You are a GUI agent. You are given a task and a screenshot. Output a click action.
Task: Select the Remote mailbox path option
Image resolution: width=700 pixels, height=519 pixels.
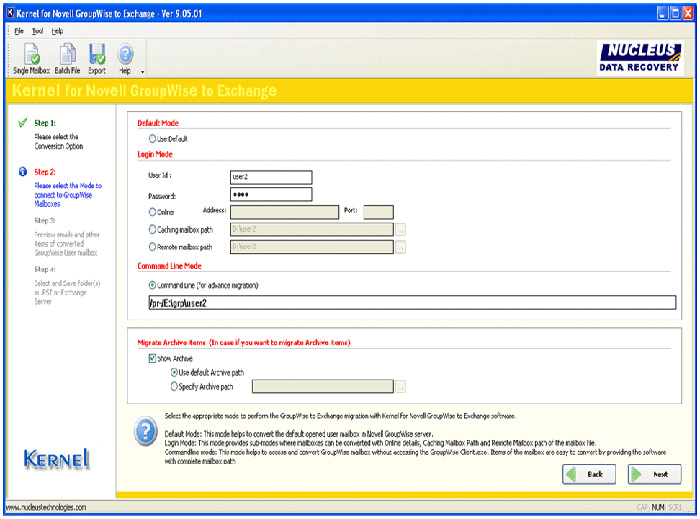coord(152,247)
